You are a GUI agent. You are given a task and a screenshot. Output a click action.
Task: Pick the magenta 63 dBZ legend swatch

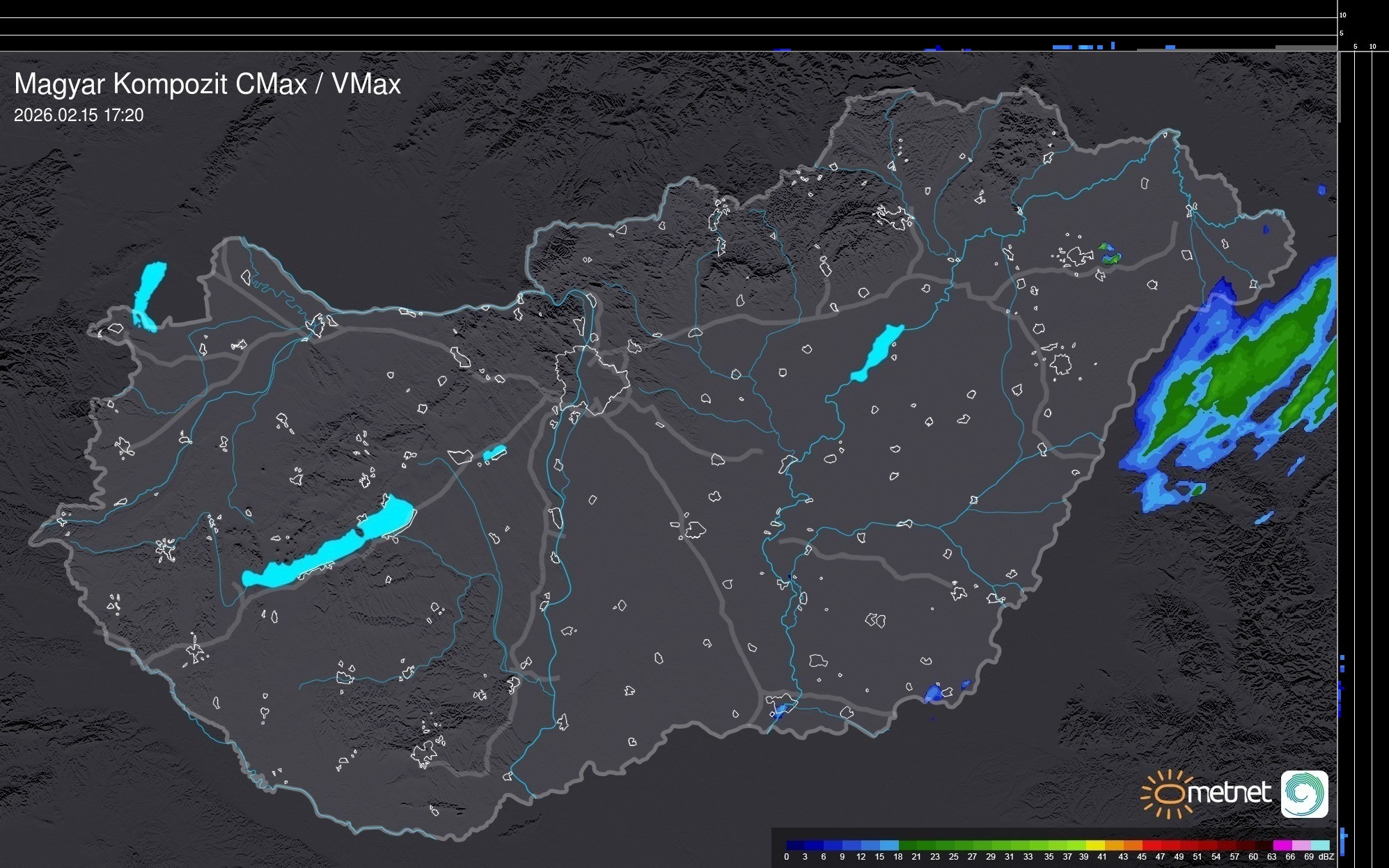1282,845
